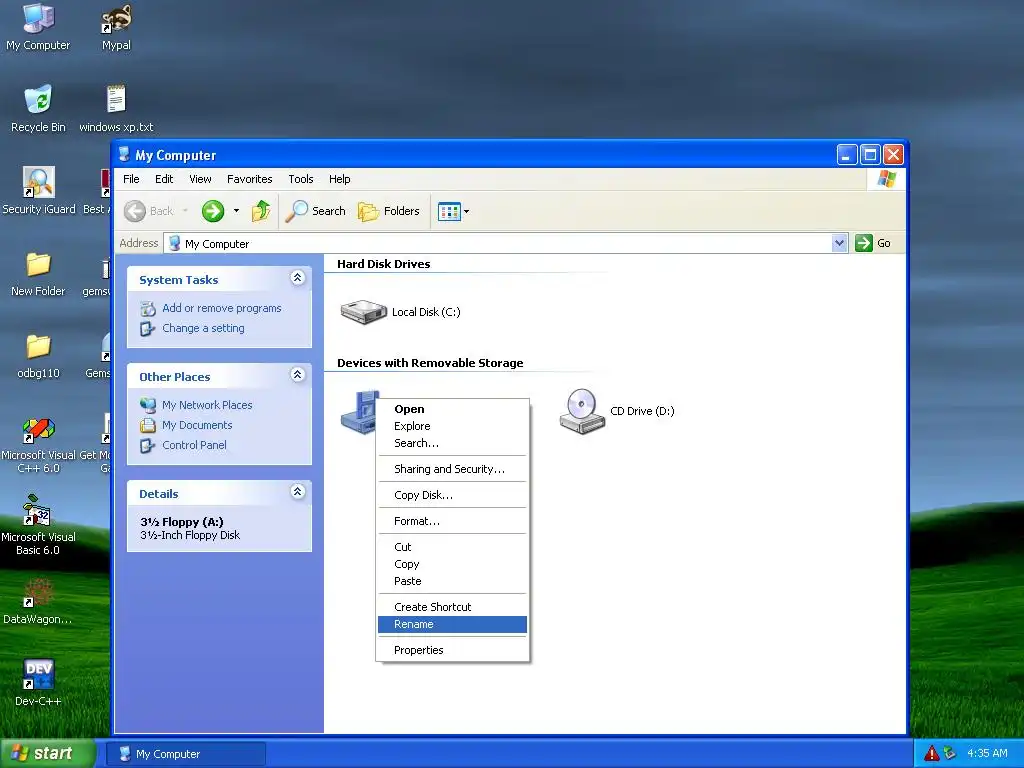The height and width of the screenshot is (768, 1024).
Task: Click Add or remove programs link
Action: click(x=221, y=308)
